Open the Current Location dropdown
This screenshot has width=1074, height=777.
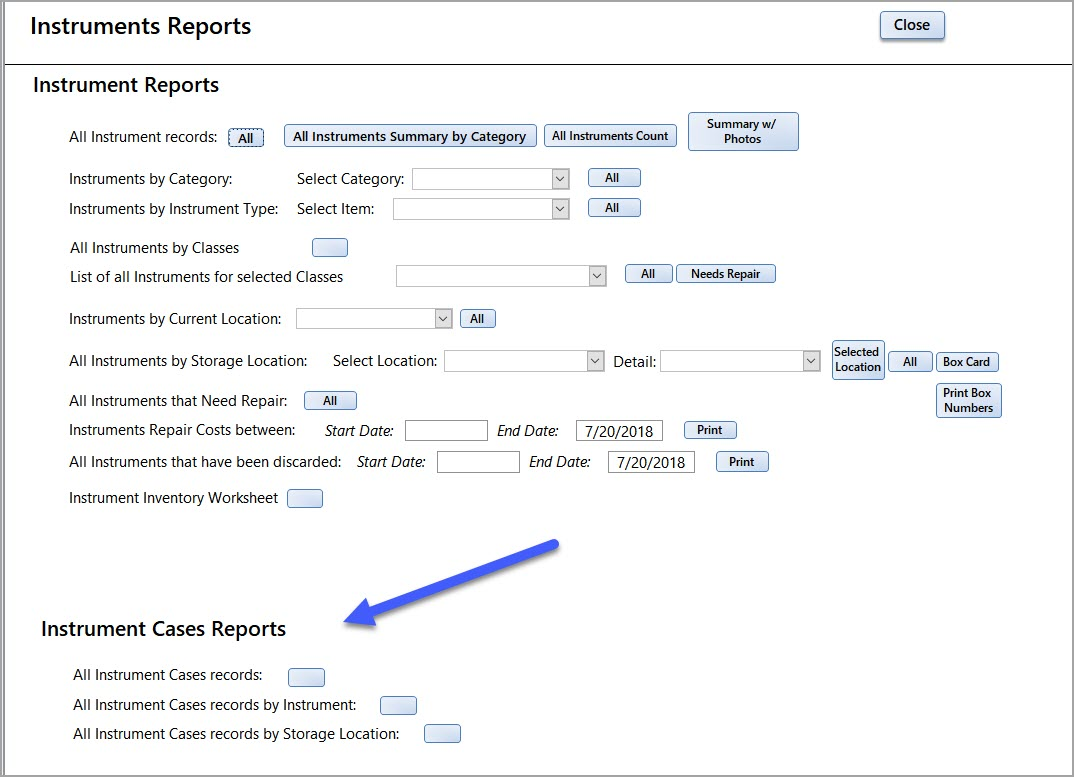point(444,319)
